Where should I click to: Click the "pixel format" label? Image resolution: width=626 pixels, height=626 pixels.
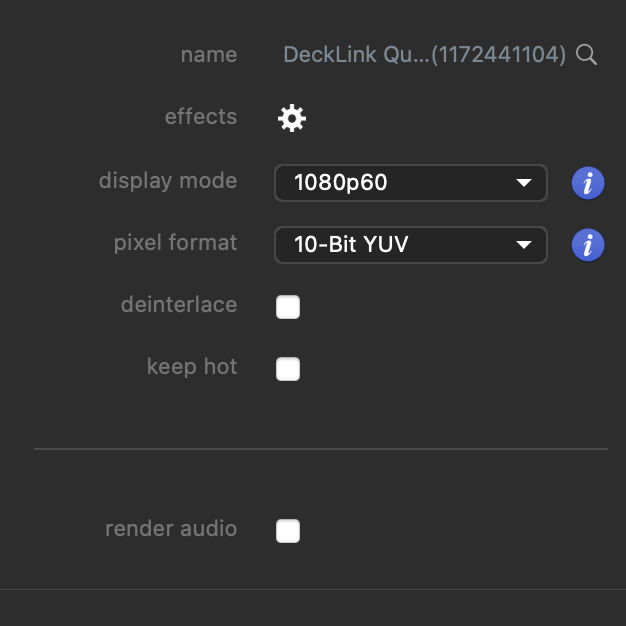coord(175,243)
